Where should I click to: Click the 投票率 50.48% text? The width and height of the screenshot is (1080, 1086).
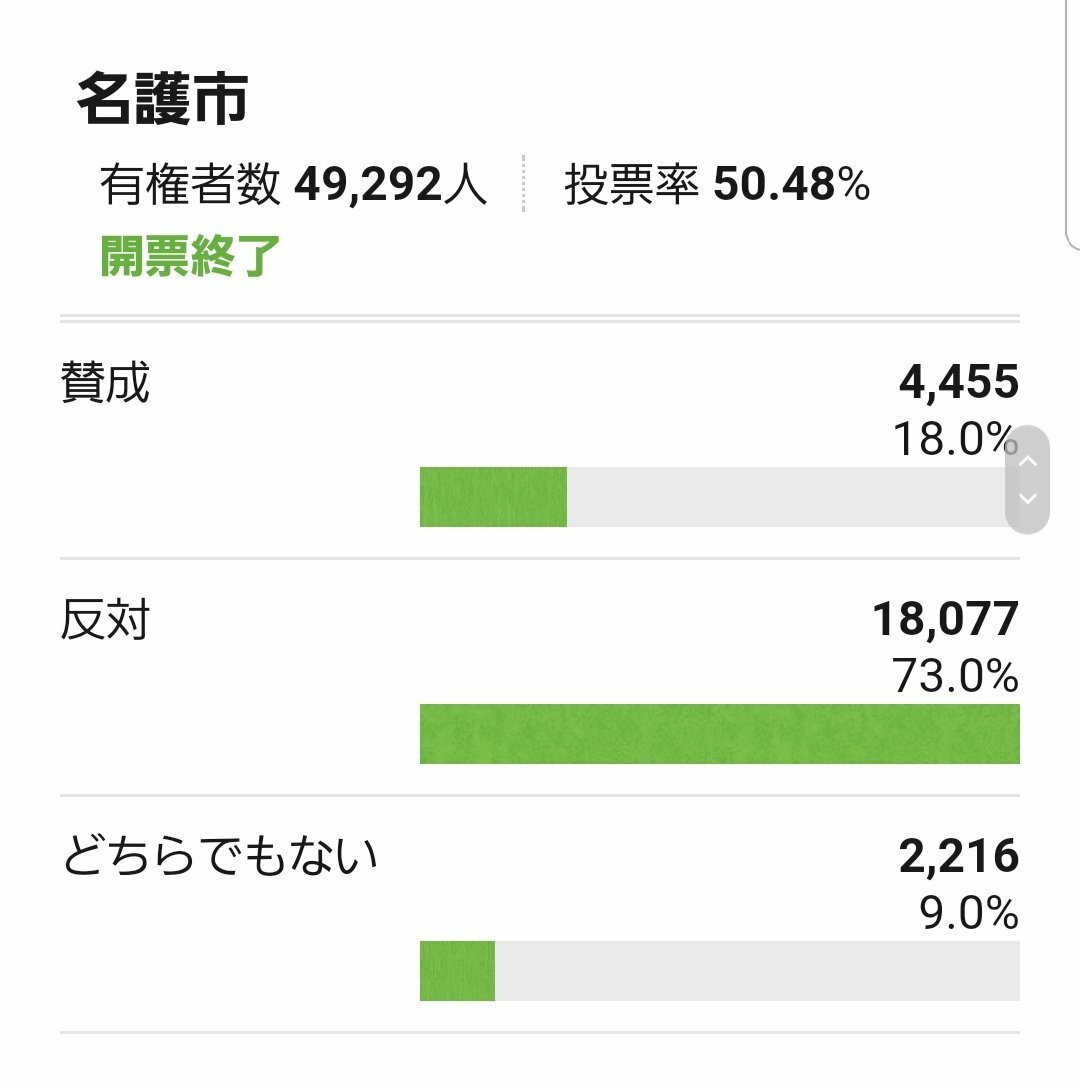[717, 186]
